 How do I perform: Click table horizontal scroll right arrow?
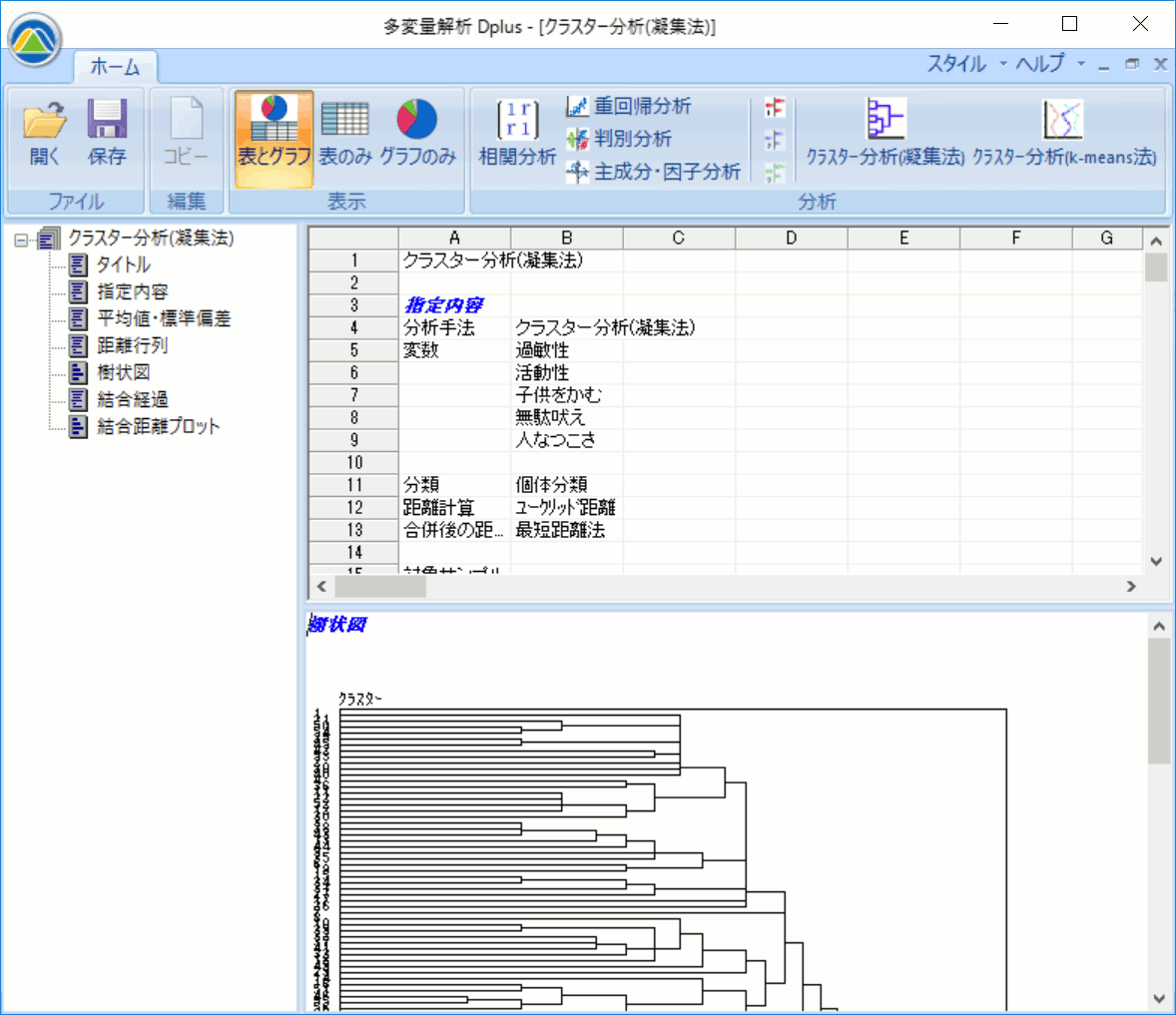pyautogui.click(x=1131, y=586)
